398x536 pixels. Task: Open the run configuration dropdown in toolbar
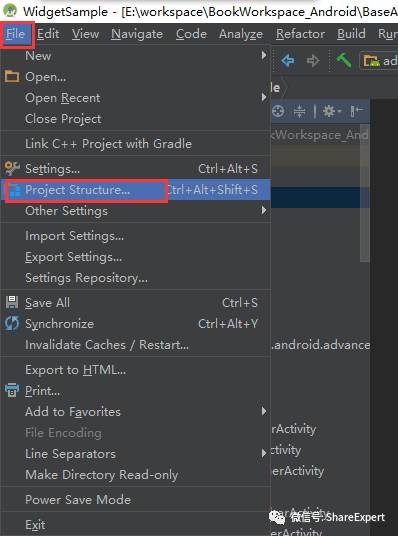pos(379,61)
